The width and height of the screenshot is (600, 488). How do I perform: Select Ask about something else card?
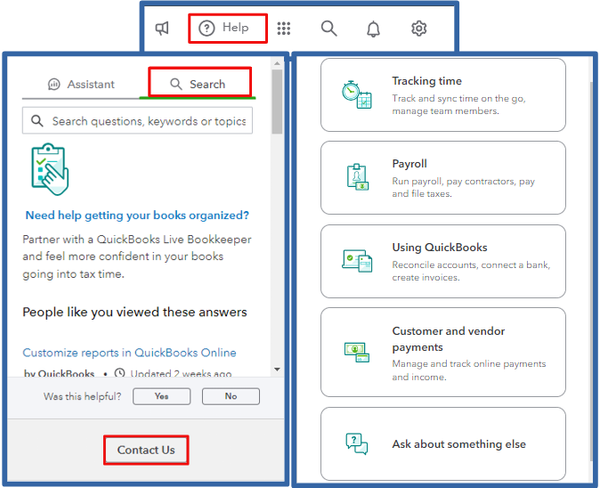(443, 444)
